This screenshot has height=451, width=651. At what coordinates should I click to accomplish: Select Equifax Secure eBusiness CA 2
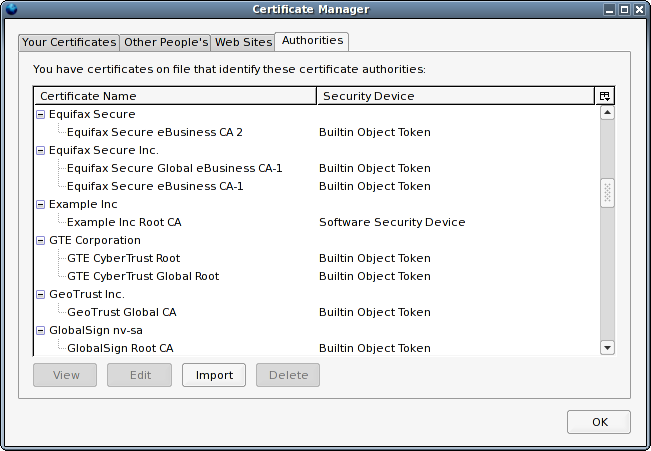pyautogui.click(x=154, y=132)
